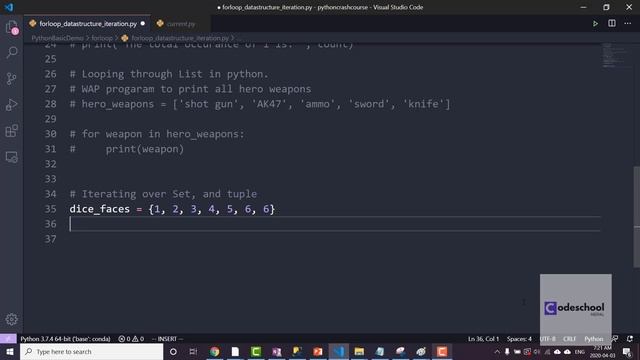Click the vertical editor scrollbar
This screenshot has width=640, height=360.
636,216
